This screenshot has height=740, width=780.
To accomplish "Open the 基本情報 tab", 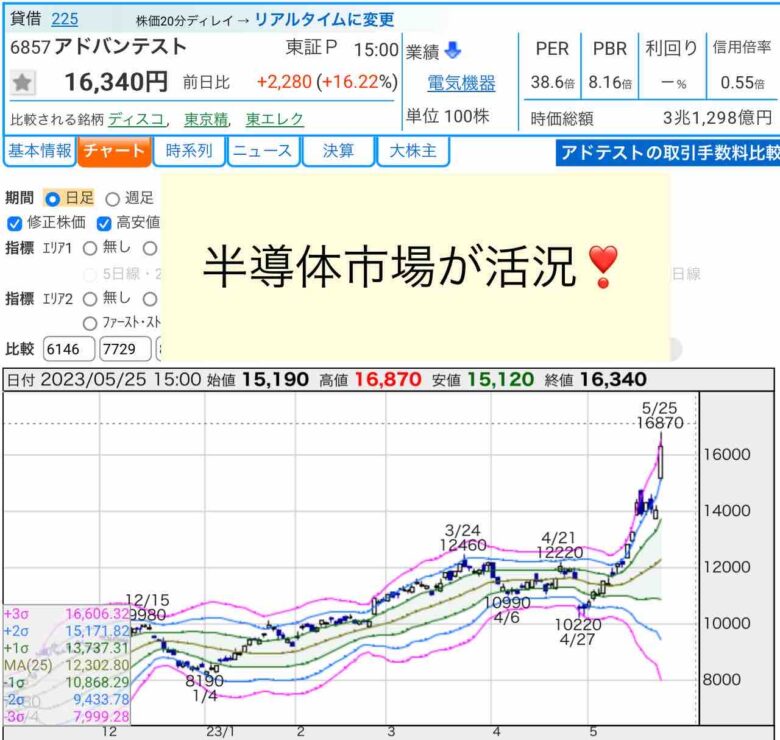I will pos(40,151).
